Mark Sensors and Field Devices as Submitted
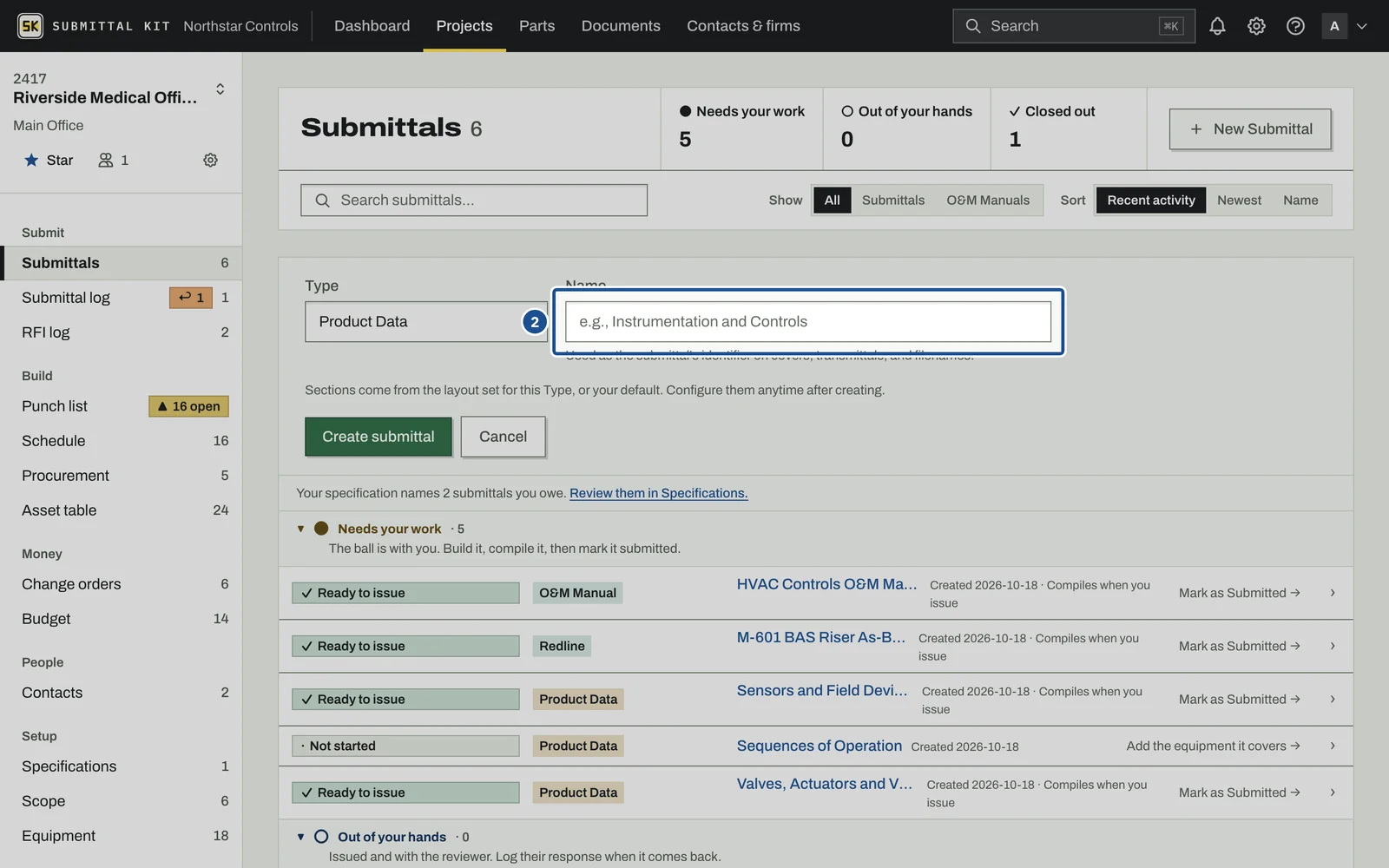The width and height of the screenshot is (1389, 868). (1239, 699)
